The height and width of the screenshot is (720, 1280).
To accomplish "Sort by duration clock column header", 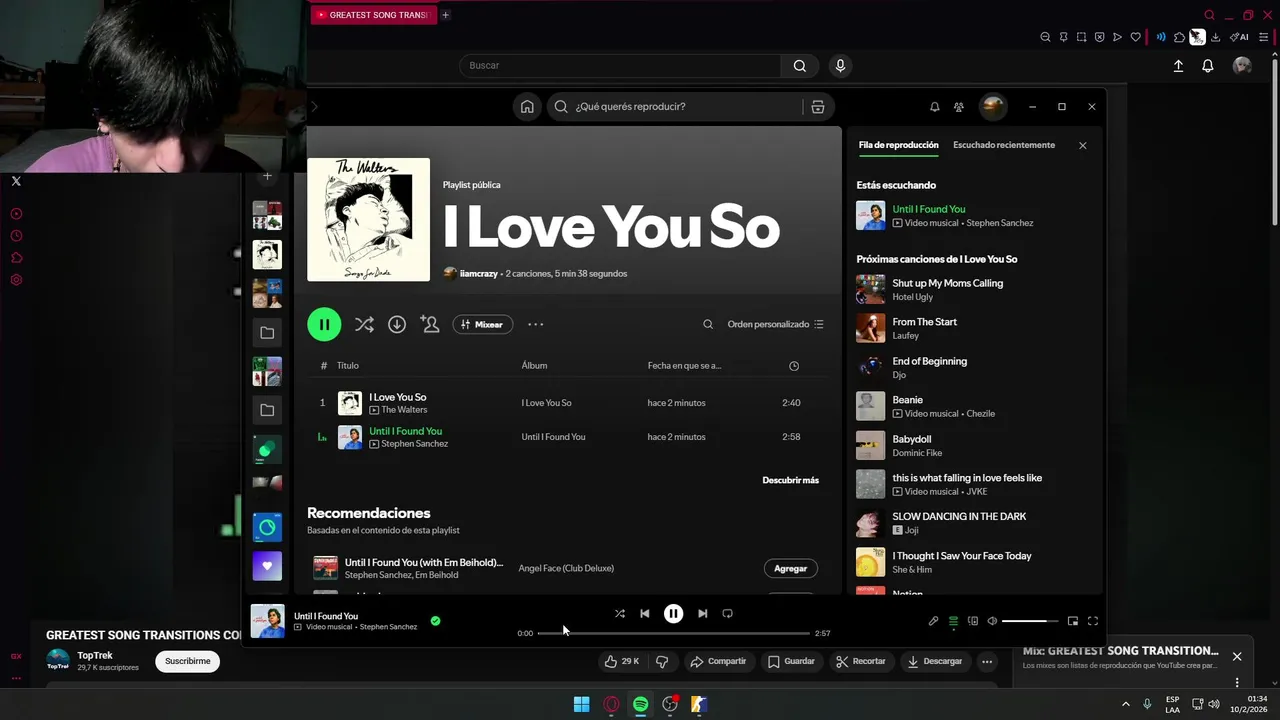I will point(794,366).
